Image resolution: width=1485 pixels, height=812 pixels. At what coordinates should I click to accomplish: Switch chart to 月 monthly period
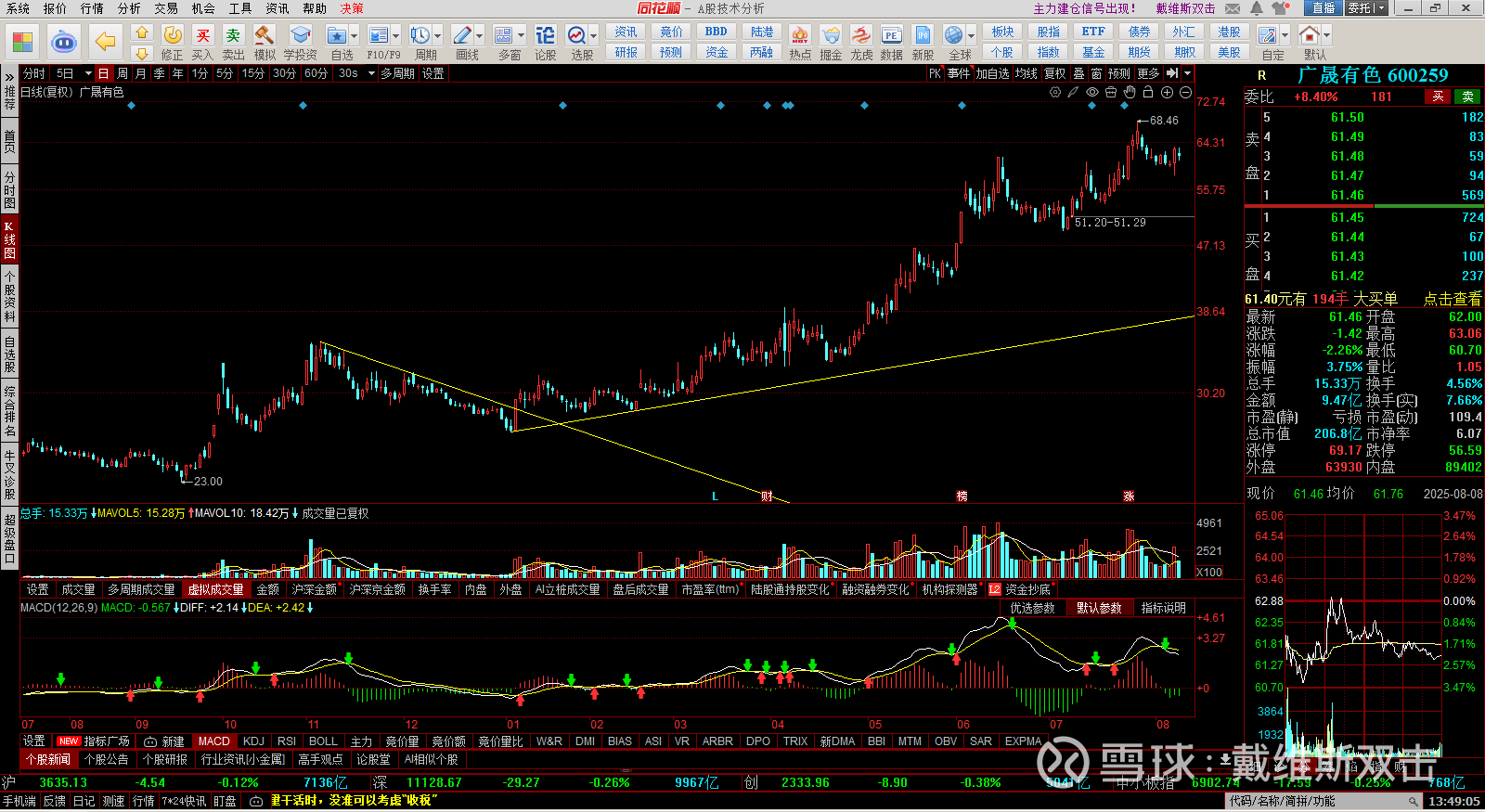[140, 73]
